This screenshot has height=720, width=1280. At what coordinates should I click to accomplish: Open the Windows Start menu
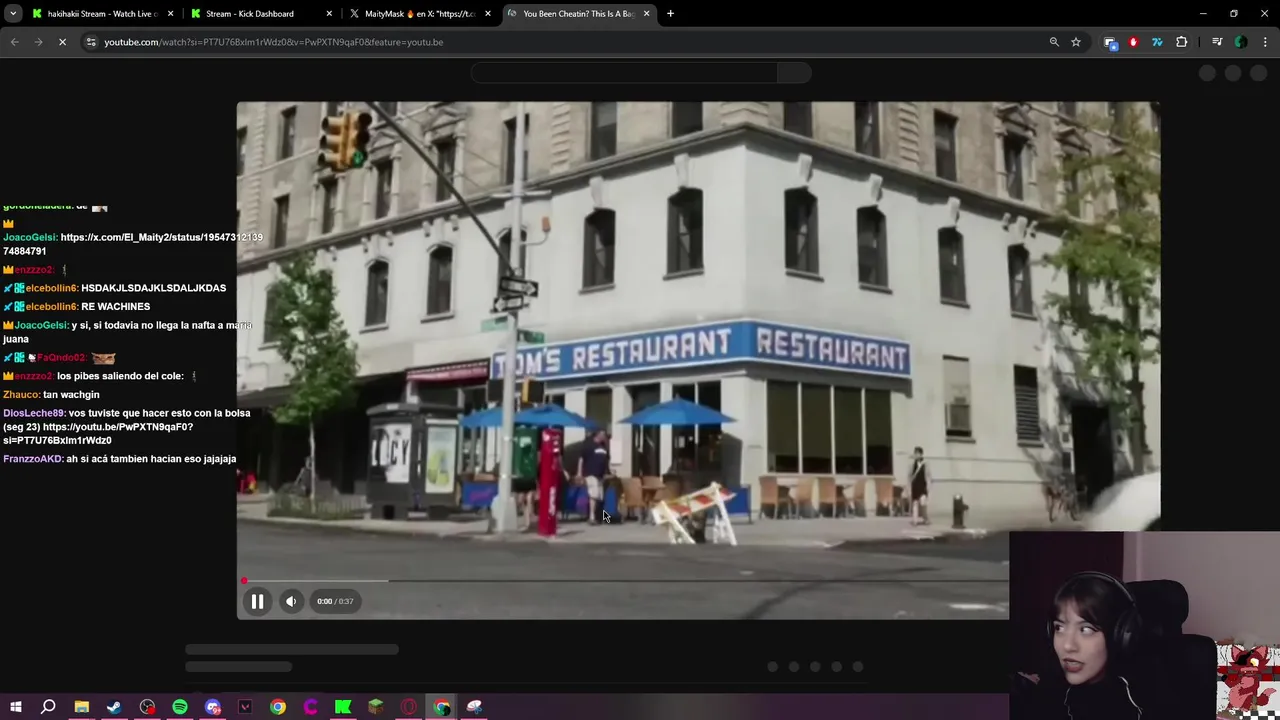point(16,707)
